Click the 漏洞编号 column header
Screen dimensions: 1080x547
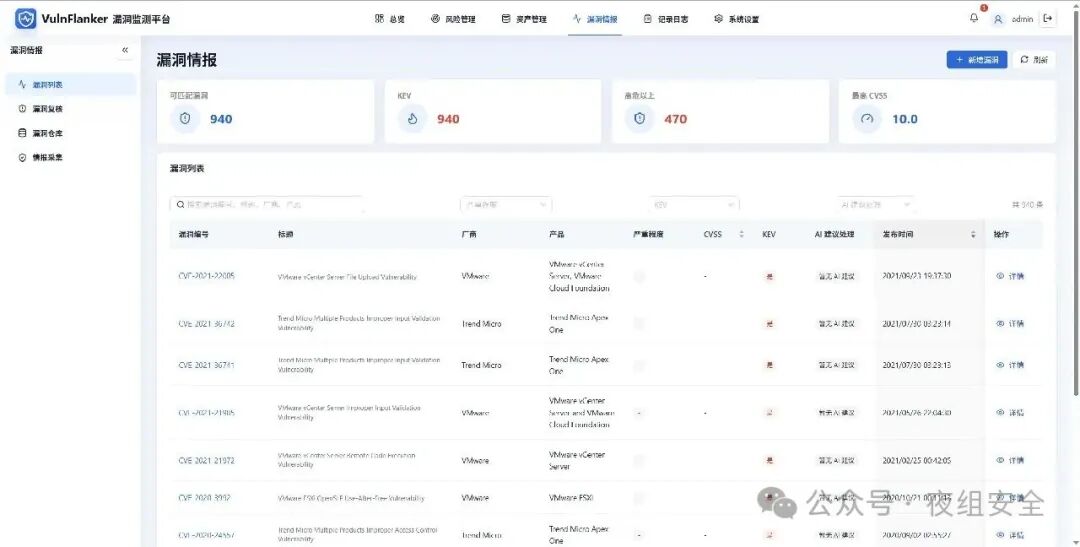(x=194, y=234)
